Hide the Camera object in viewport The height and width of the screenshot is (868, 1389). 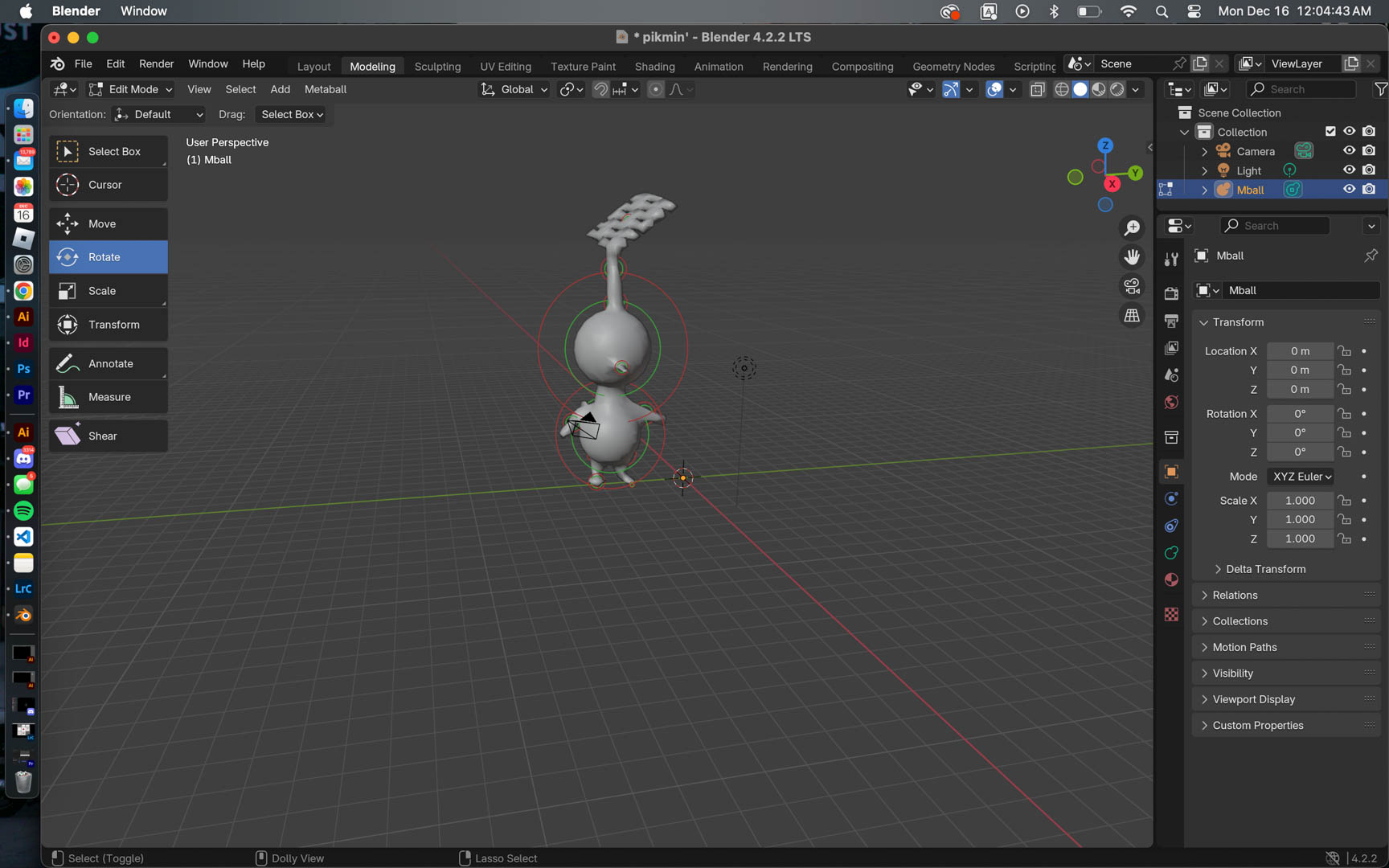point(1349,151)
